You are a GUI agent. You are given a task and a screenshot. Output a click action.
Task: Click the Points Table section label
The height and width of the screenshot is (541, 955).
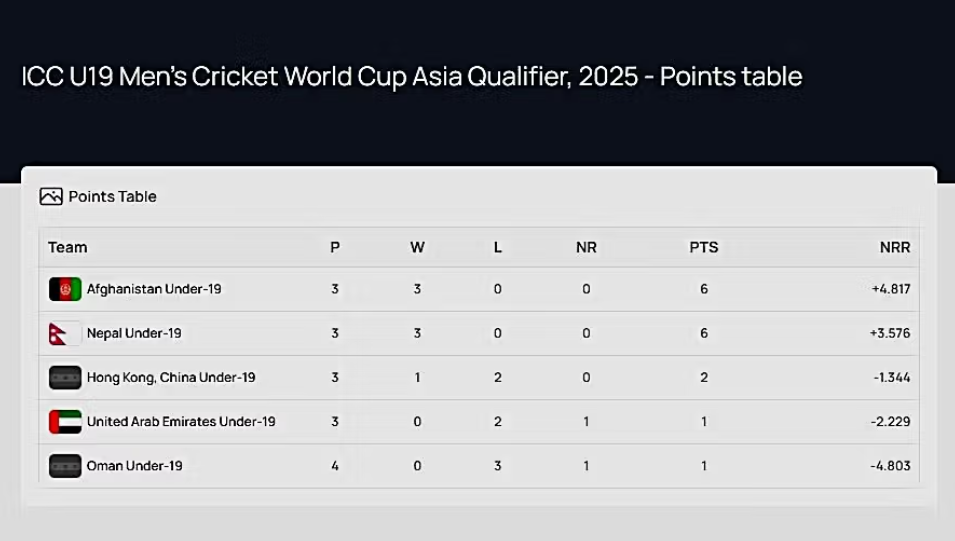(x=113, y=196)
